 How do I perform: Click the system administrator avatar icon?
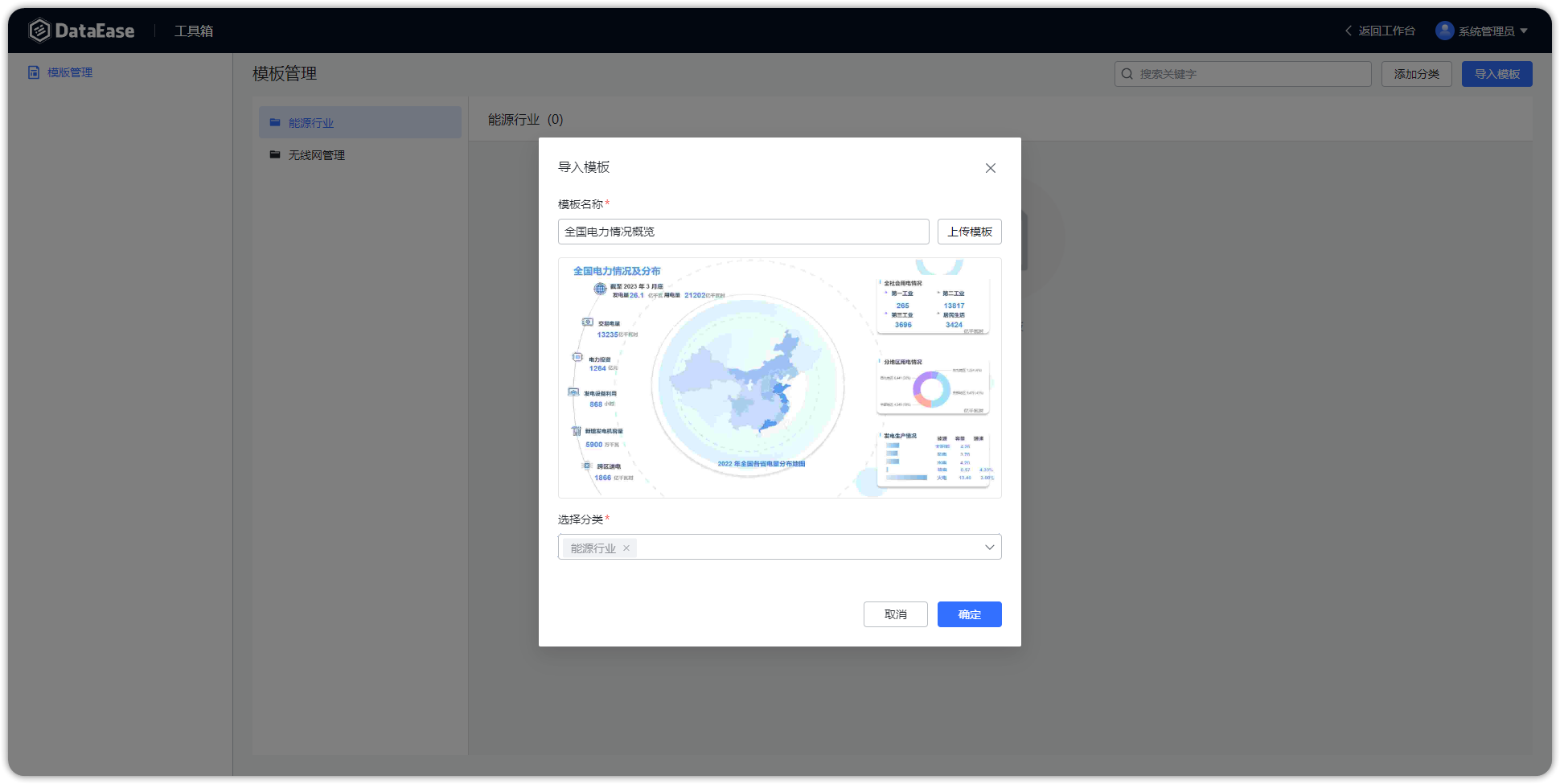(1445, 31)
